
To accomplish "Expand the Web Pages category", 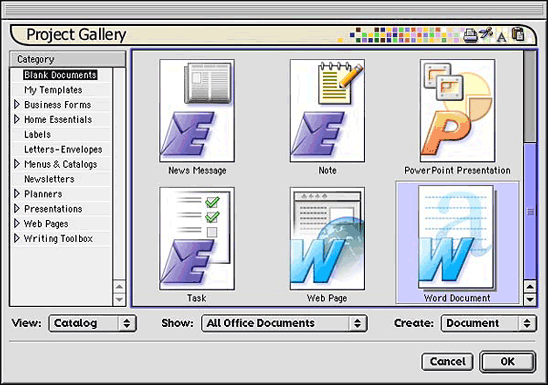I will point(16,223).
